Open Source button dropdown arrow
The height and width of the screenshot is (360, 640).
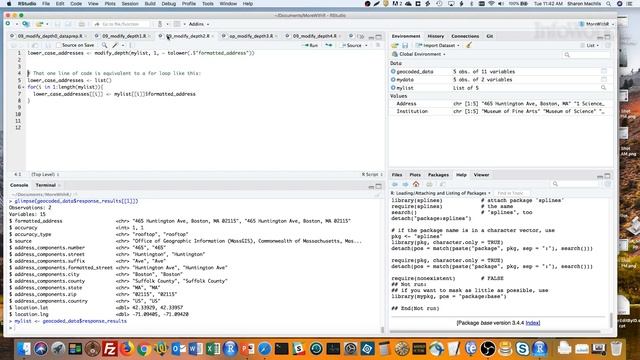coord(366,45)
